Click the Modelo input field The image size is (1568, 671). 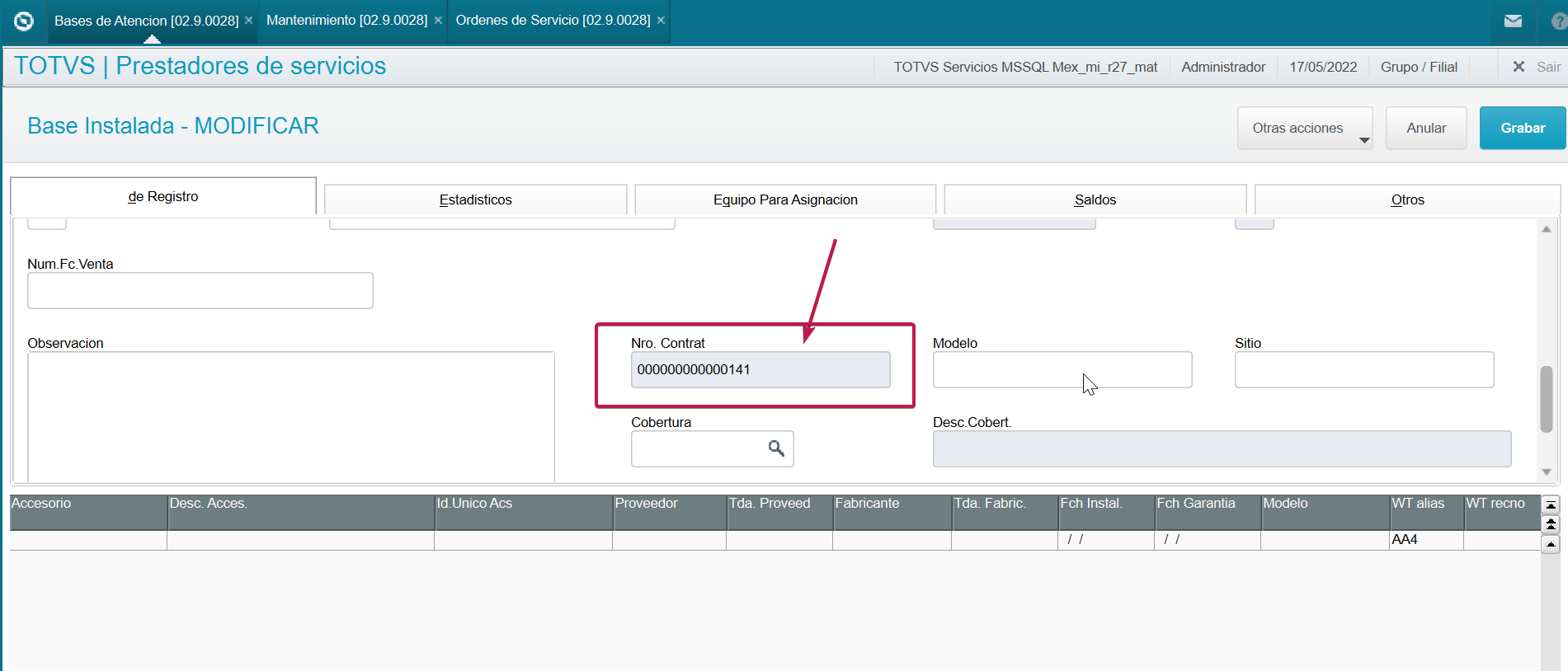pos(1062,369)
